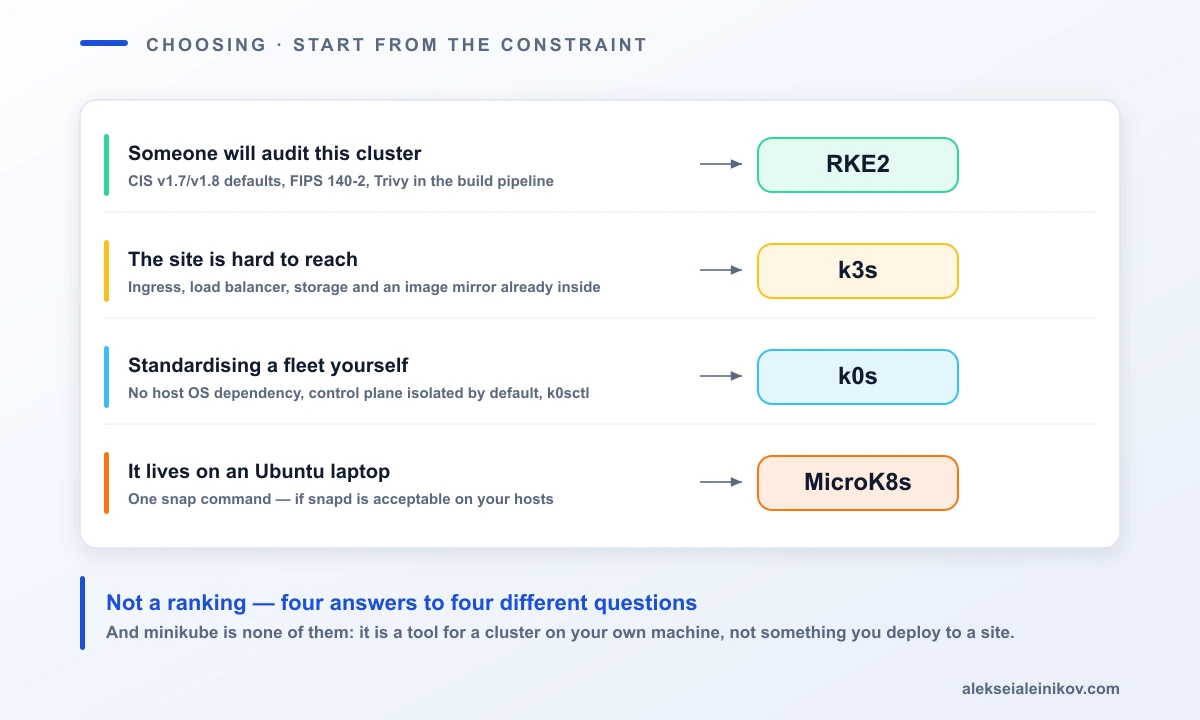The width and height of the screenshot is (1200, 720).
Task: Click the arrow pointing to k3s
Action: tap(721, 270)
